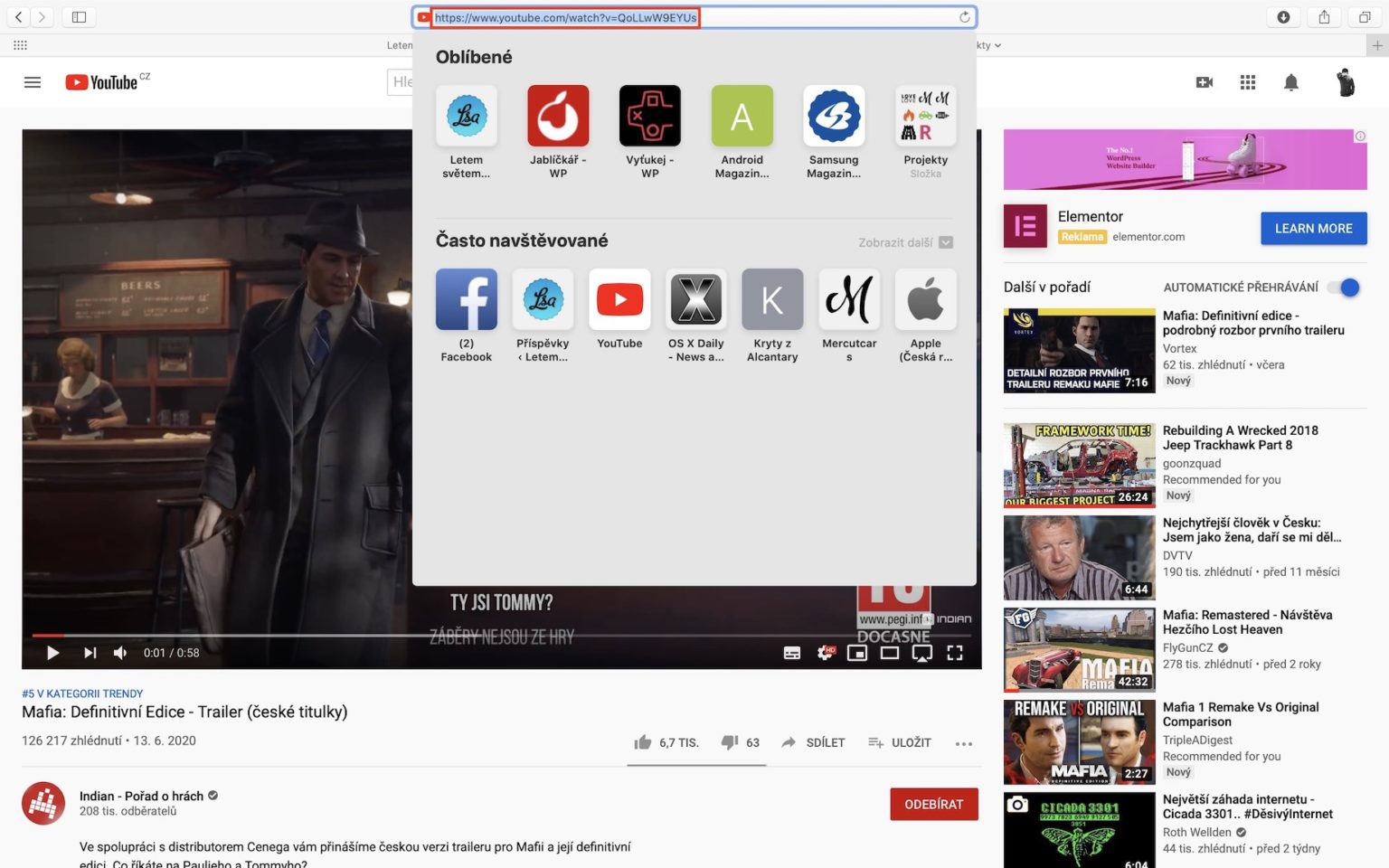Expand Zobrazit další dropdown
The width and height of the screenshot is (1389, 868).
[905, 242]
